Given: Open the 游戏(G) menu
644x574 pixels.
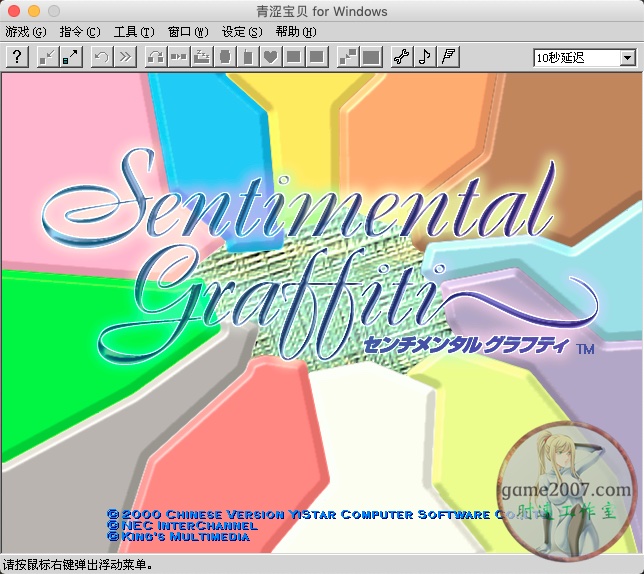Looking at the screenshot, I should pyautogui.click(x=25, y=32).
